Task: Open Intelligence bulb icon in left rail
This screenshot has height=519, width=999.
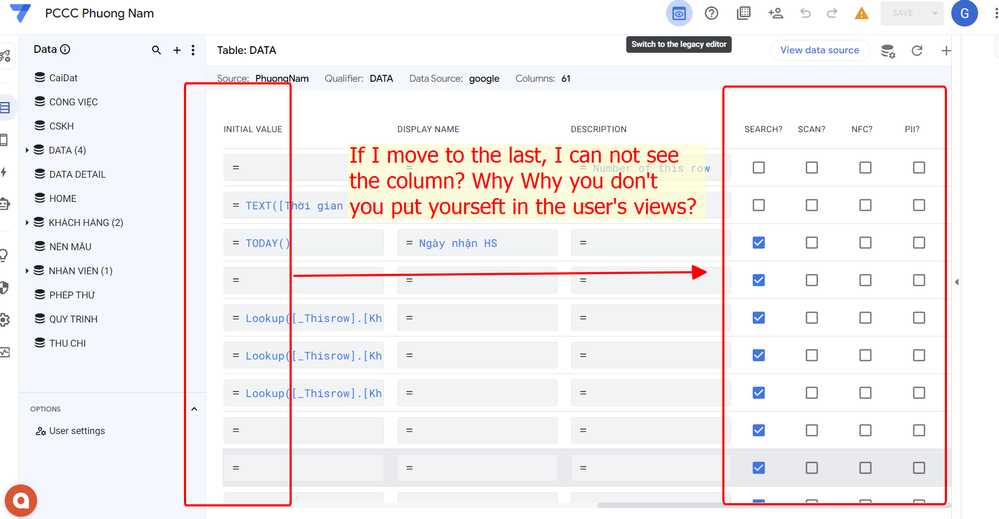Action: pos(4,256)
